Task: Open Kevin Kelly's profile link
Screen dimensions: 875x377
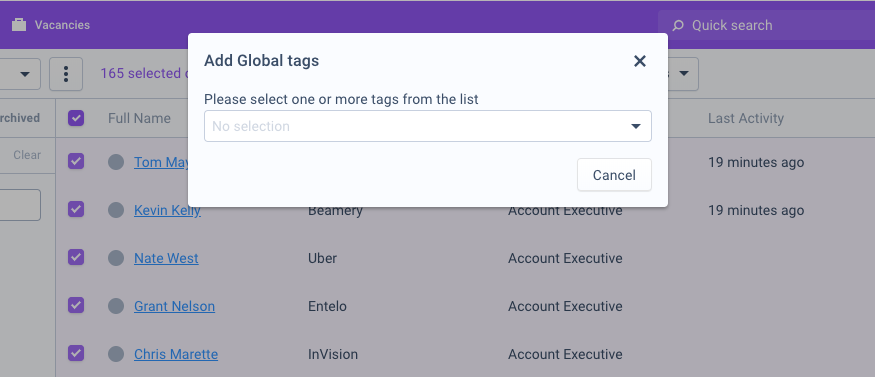Action: [x=167, y=211]
